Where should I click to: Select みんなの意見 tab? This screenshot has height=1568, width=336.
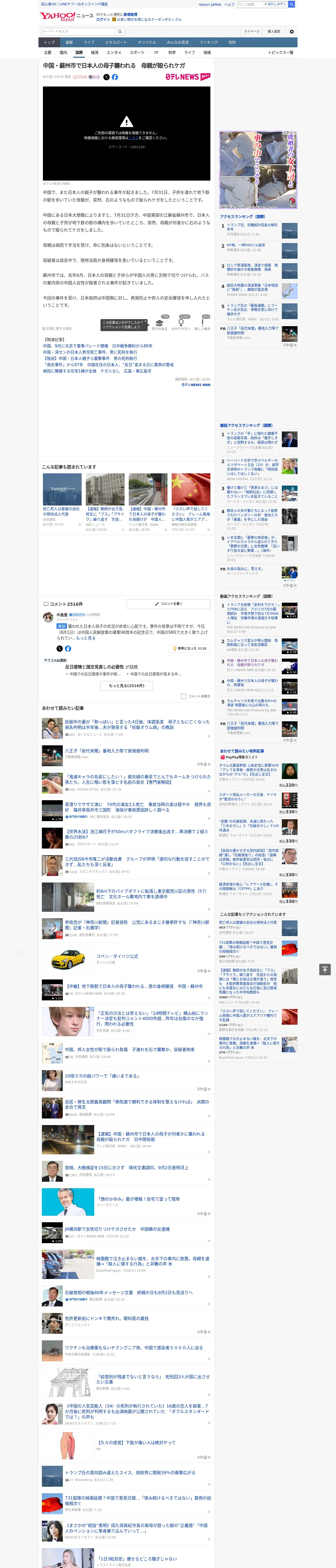[178, 42]
